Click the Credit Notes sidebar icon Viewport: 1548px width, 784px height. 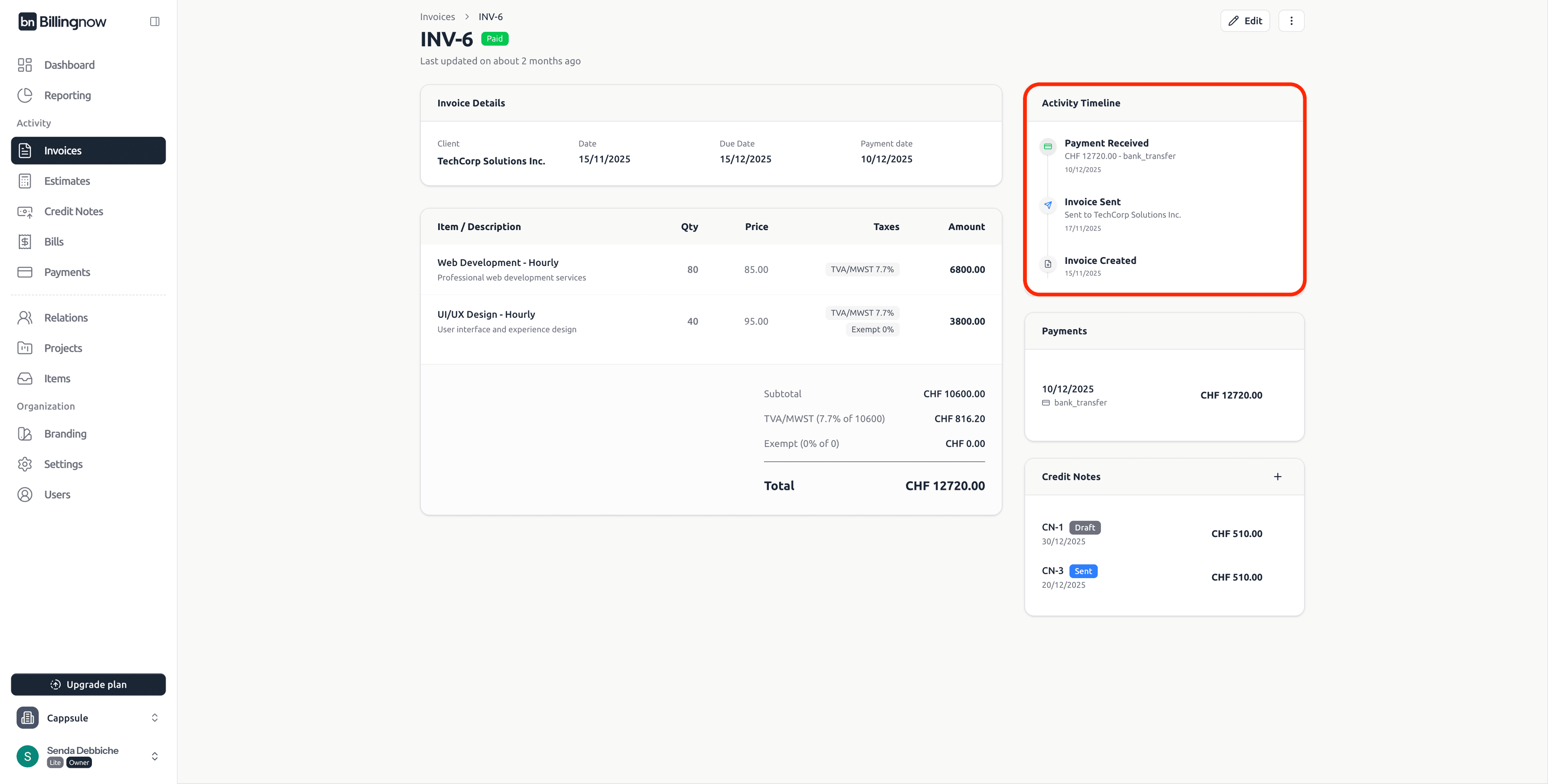(x=25, y=211)
